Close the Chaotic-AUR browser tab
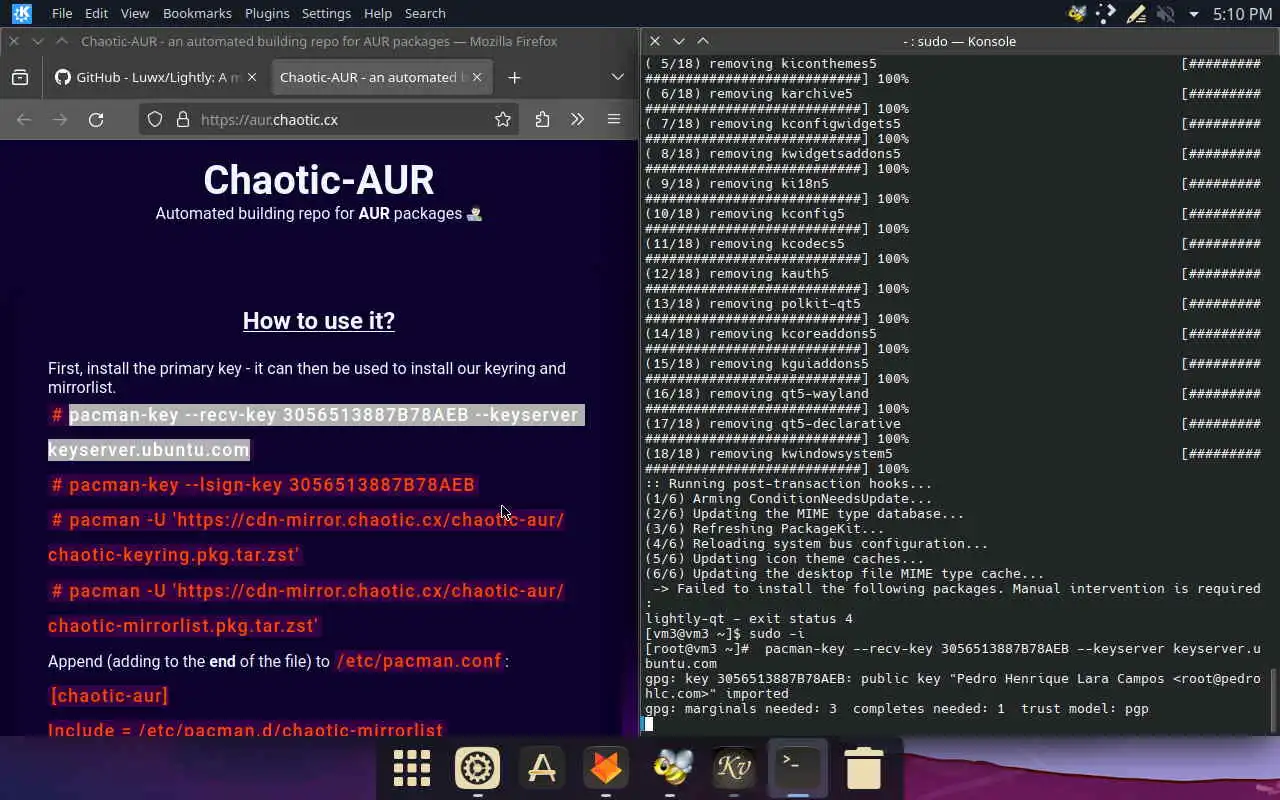This screenshot has width=1280, height=800. coord(477,77)
